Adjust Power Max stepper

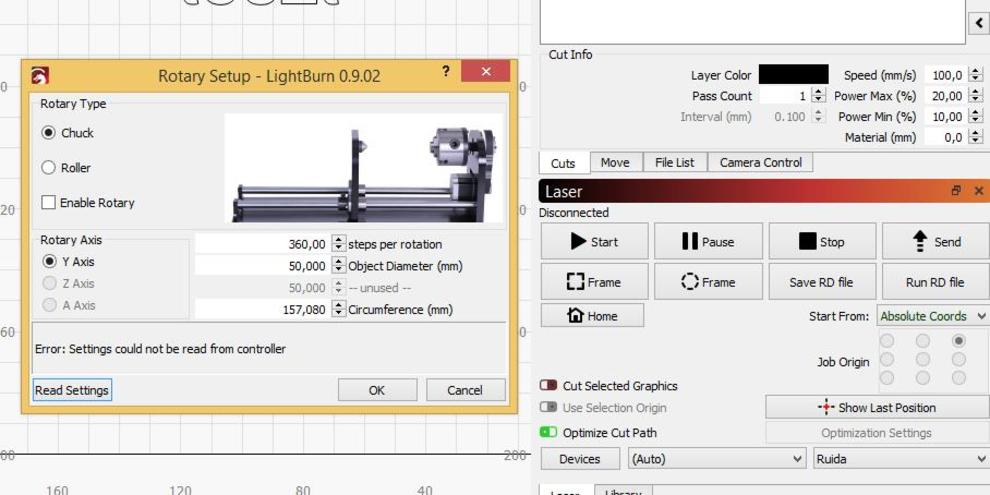[975, 96]
